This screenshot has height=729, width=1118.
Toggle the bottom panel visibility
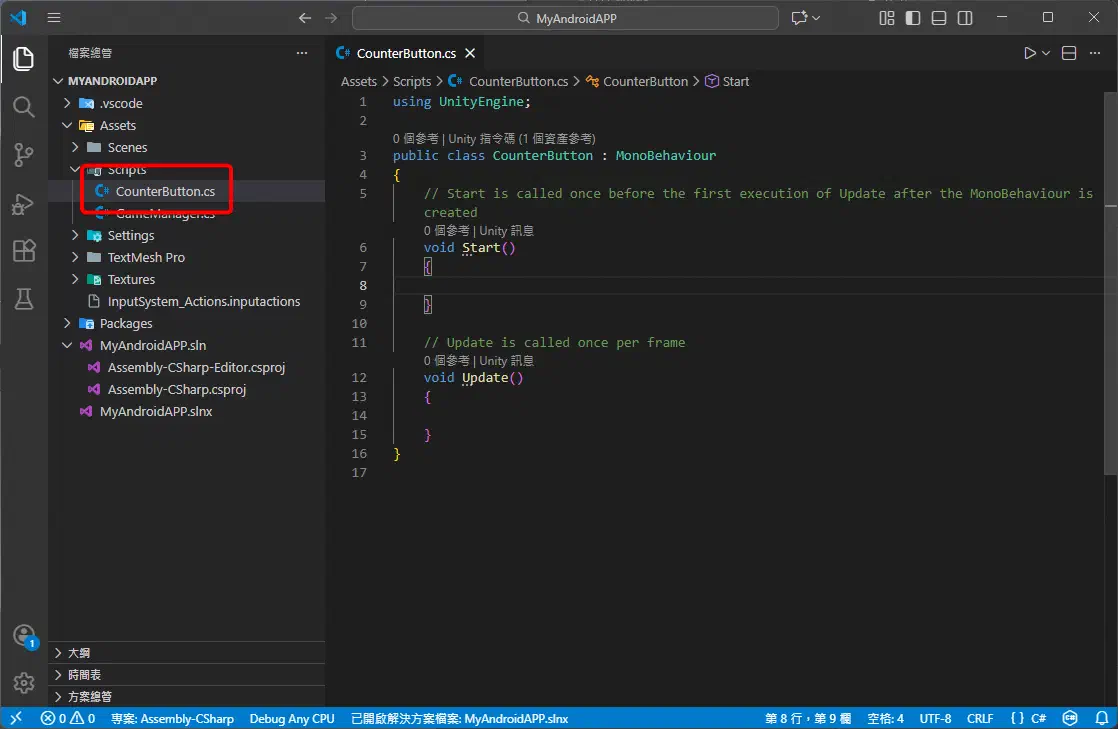[937, 17]
